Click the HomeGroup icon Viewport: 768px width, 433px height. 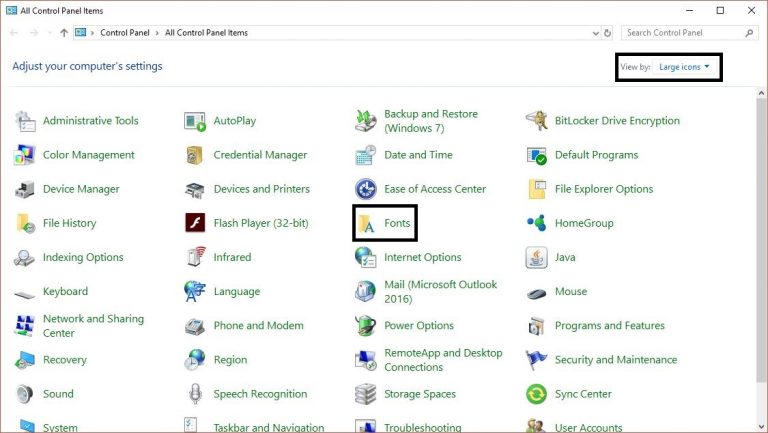536,223
